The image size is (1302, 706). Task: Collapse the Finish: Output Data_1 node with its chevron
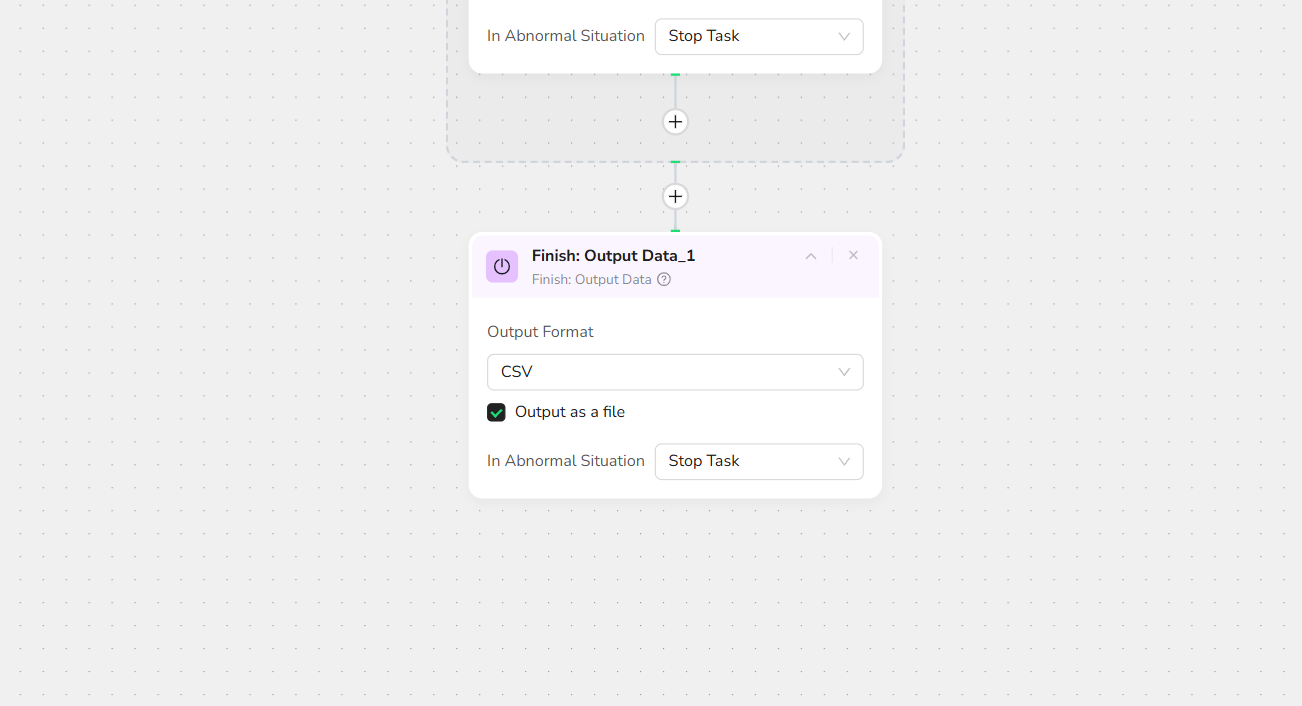click(811, 256)
